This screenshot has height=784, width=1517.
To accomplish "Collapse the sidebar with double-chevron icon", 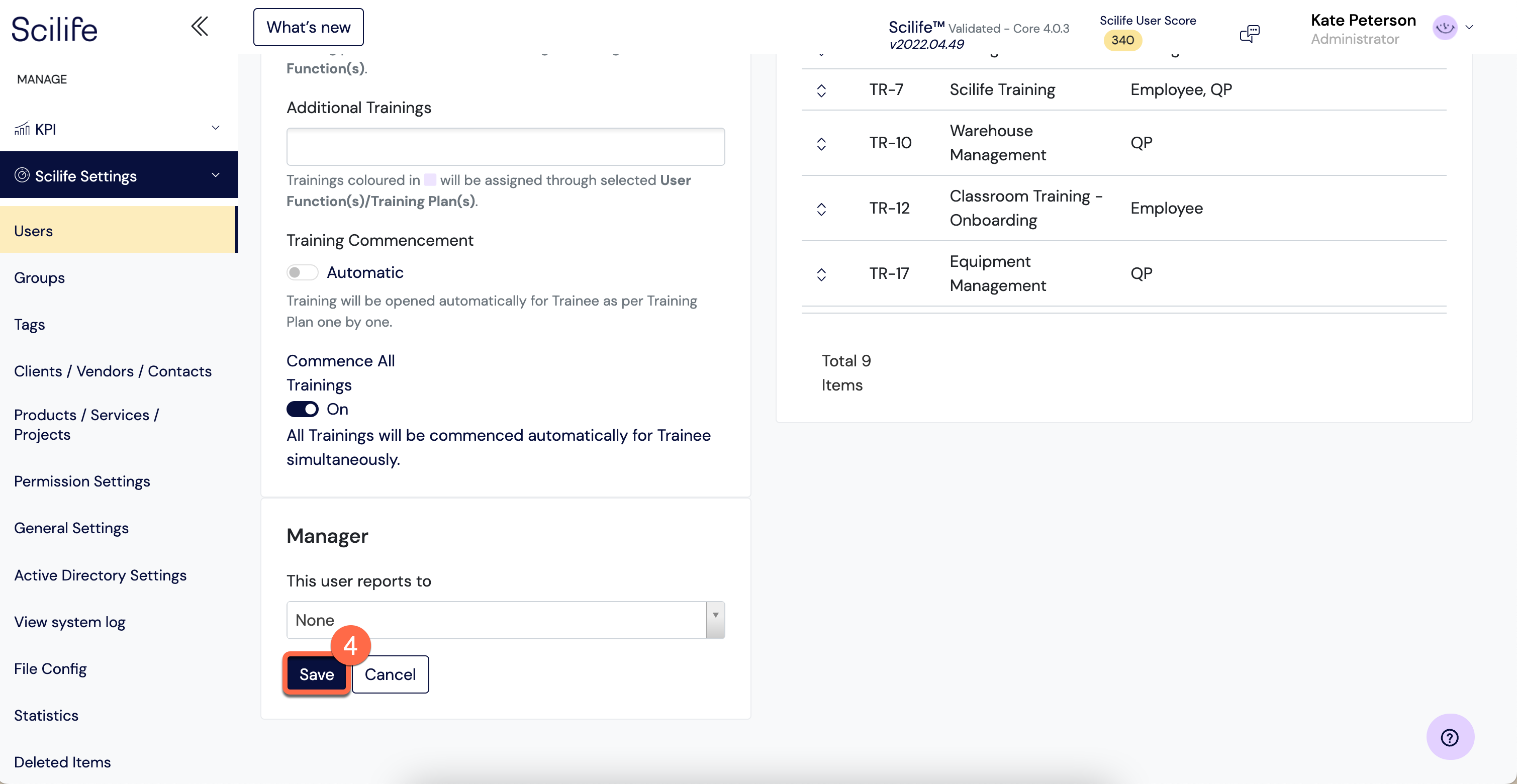I will pyautogui.click(x=200, y=27).
